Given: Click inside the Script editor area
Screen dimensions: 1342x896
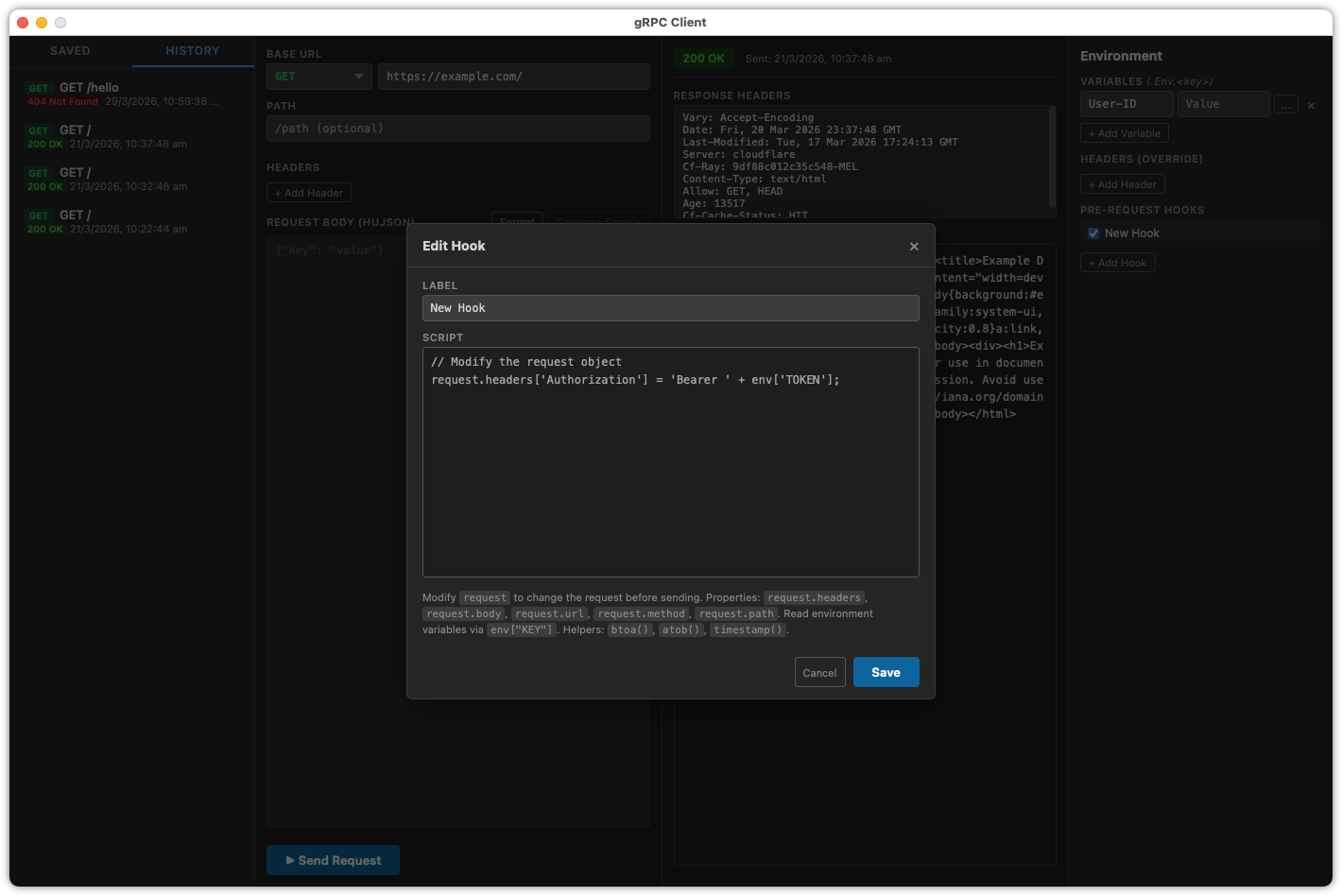Looking at the screenshot, I should tap(670, 462).
